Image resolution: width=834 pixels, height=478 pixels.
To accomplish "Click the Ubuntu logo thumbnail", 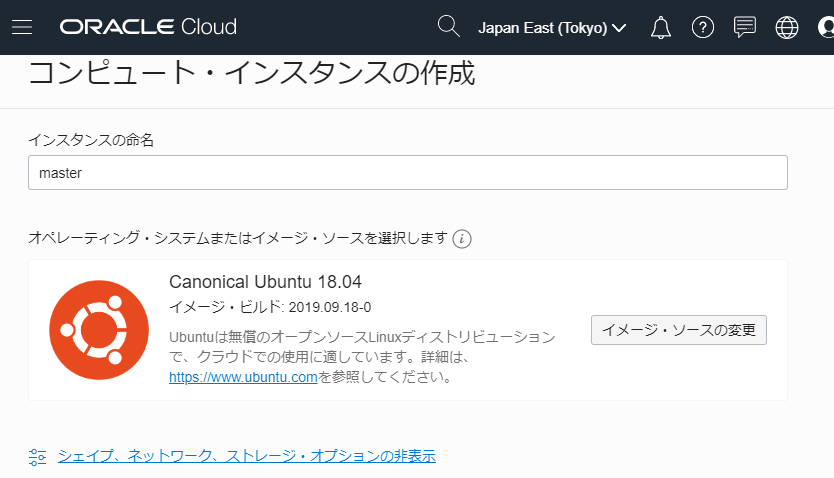I will pos(99,330).
